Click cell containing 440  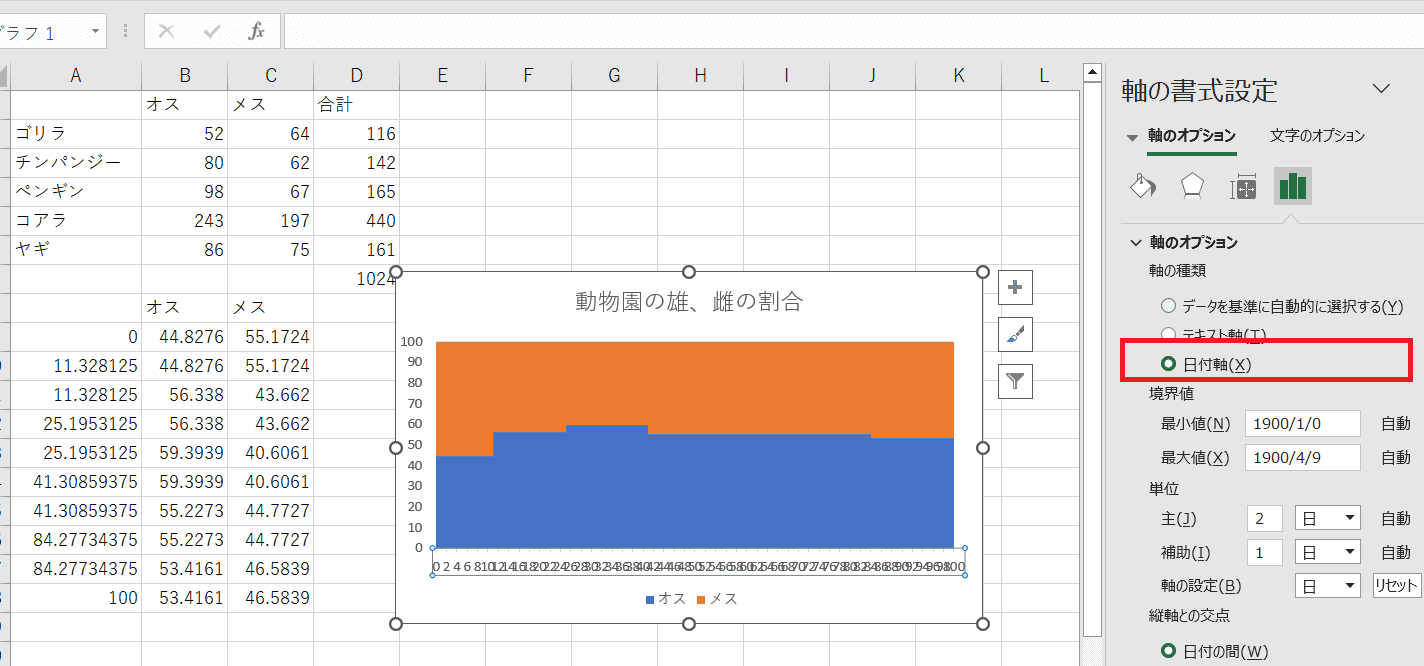[356, 221]
